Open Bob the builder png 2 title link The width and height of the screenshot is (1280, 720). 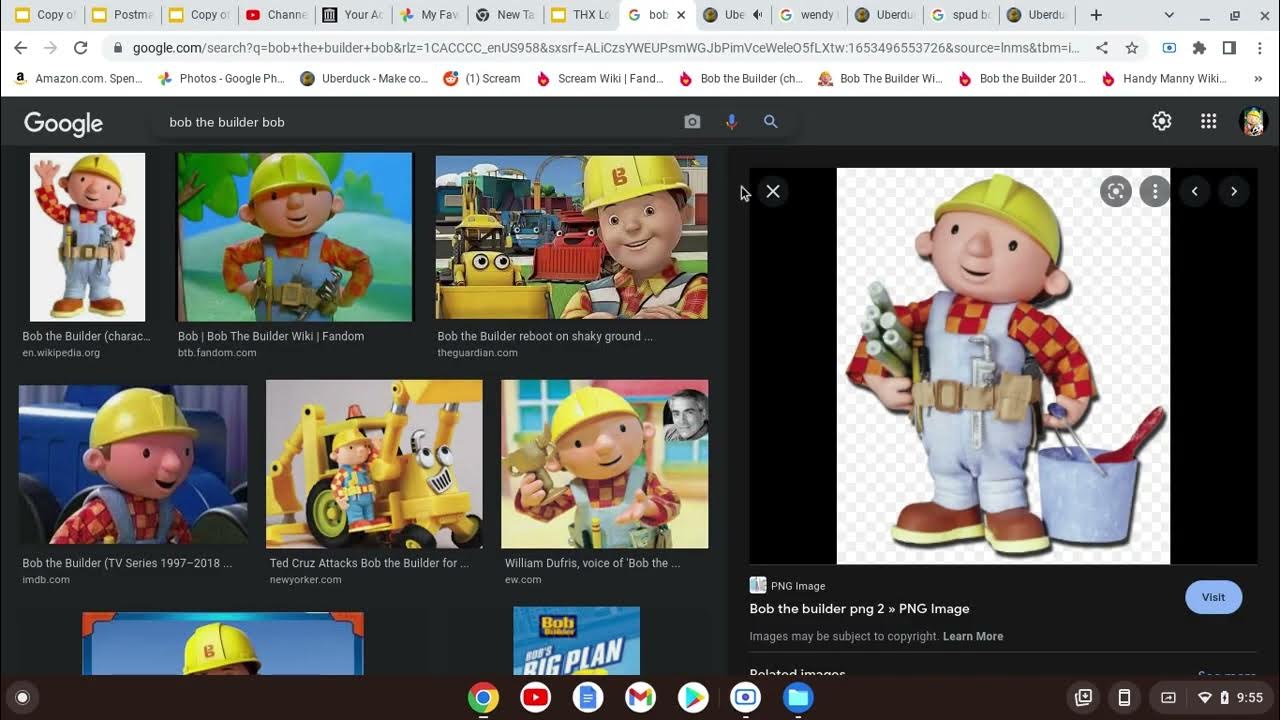(x=859, y=608)
